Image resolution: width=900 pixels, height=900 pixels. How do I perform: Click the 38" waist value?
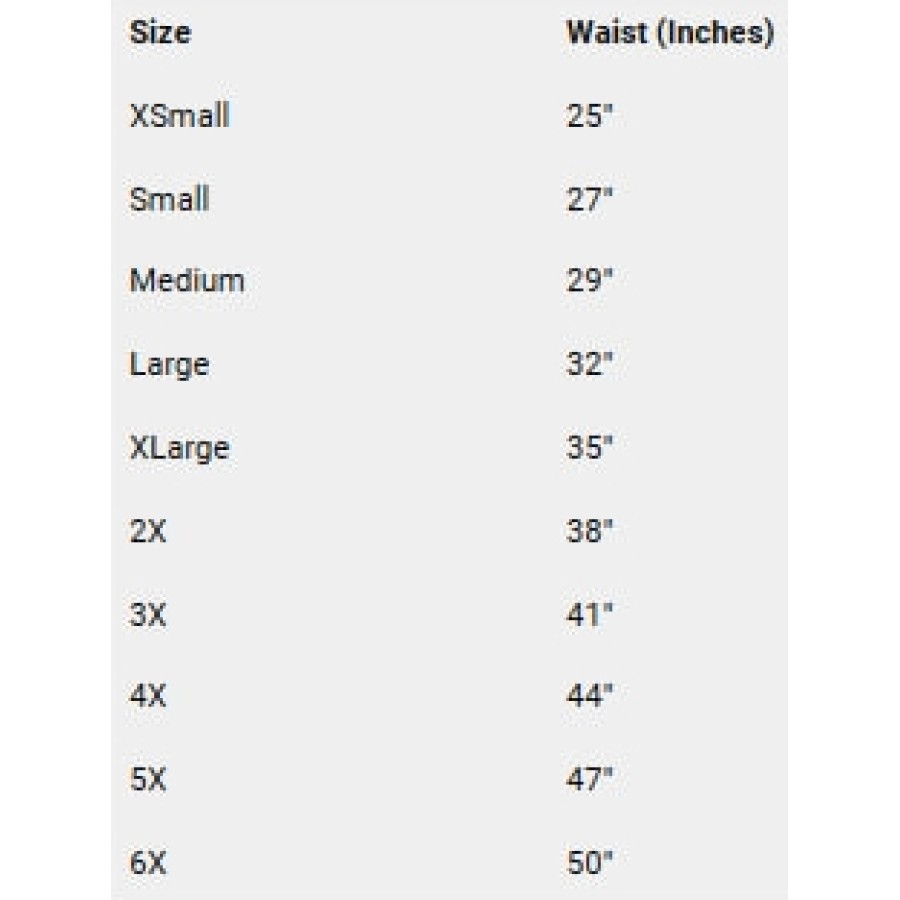tap(589, 531)
